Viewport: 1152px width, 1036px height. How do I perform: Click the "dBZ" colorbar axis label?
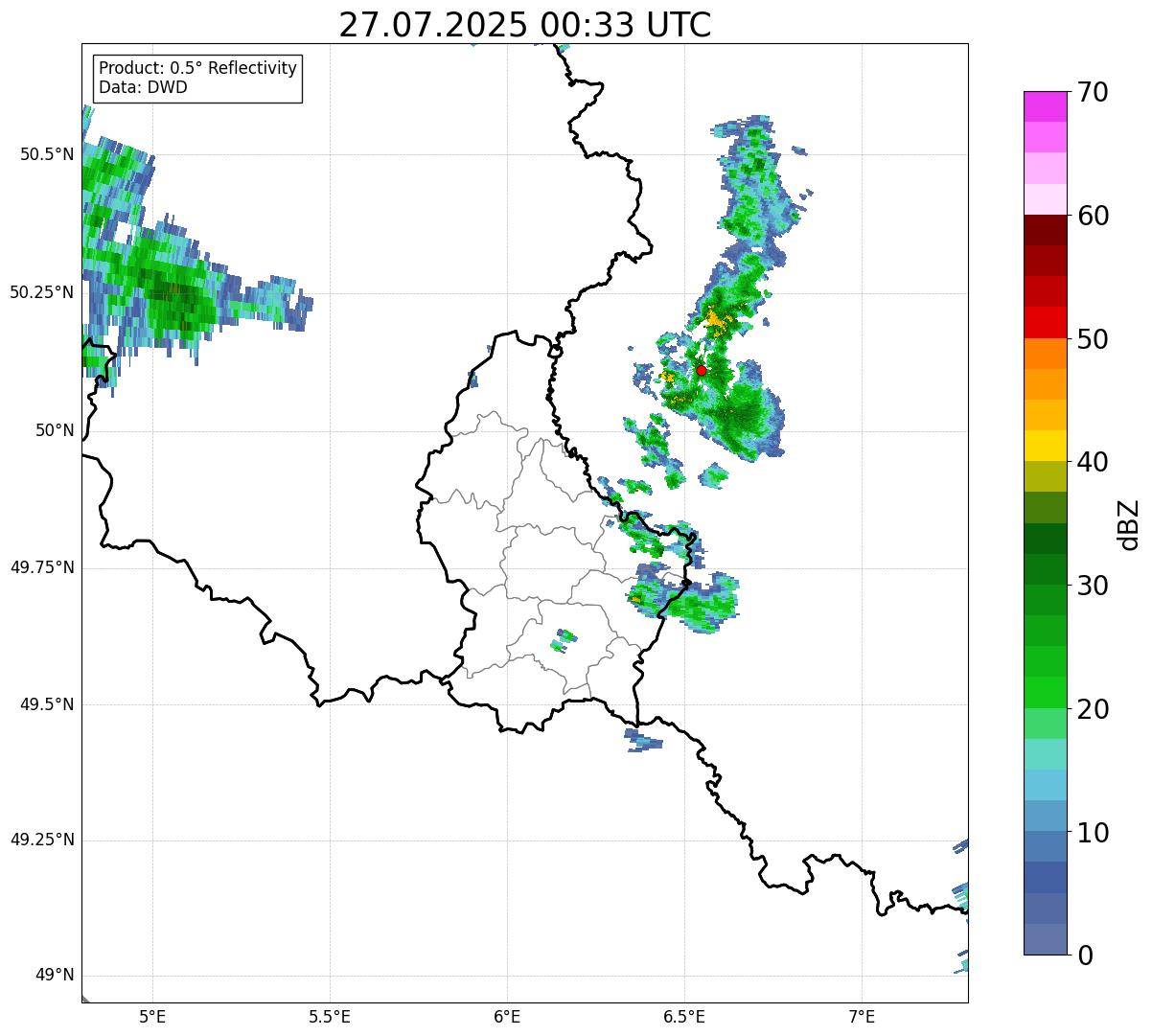coord(1129,524)
